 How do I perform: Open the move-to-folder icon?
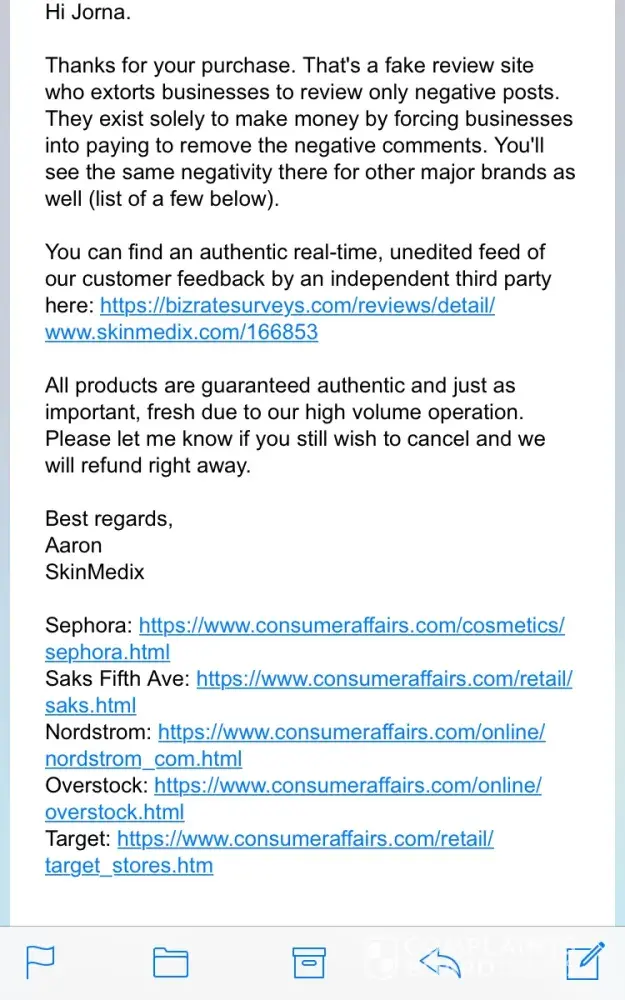coord(171,962)
